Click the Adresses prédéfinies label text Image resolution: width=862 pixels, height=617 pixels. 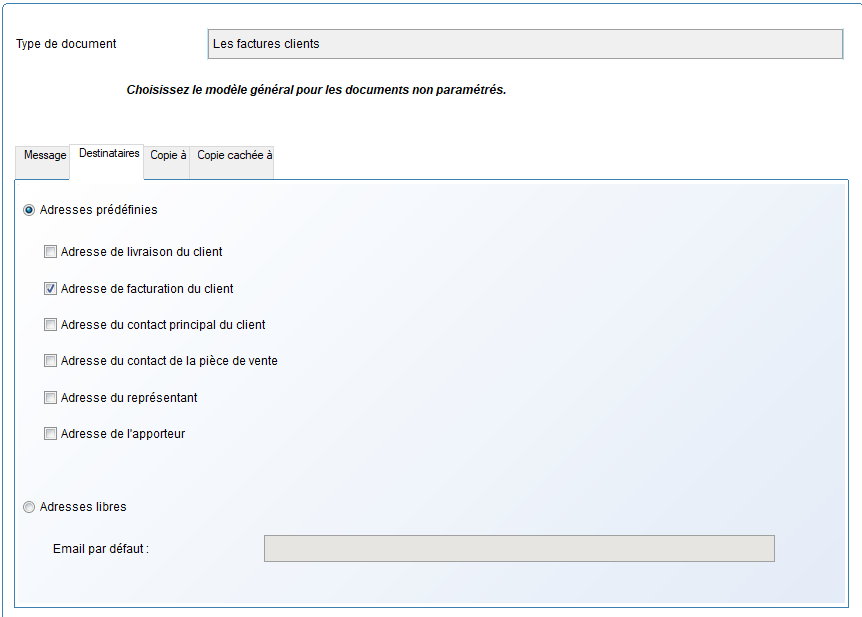(x=98, y=210)
